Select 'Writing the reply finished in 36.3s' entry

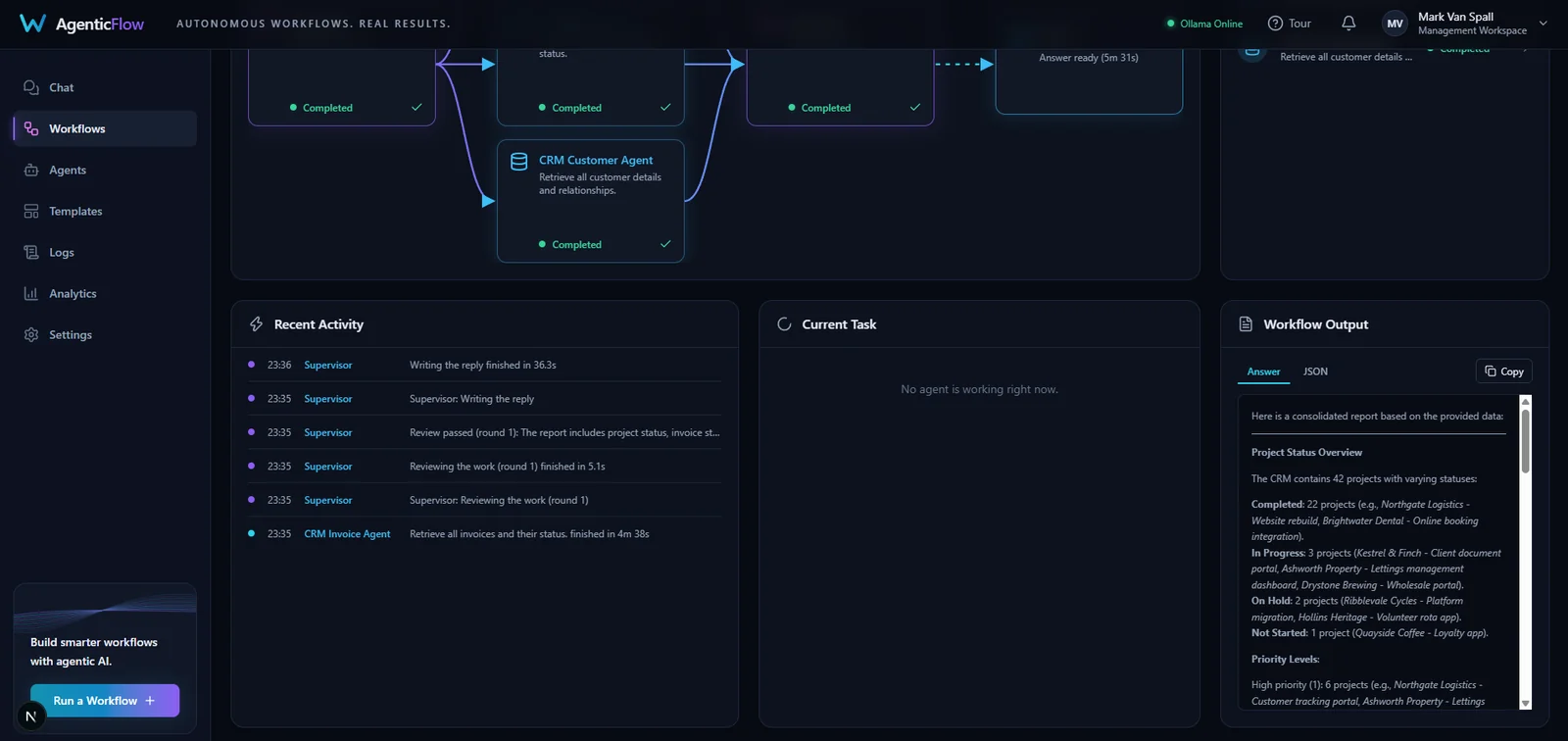tap(483, 365)
